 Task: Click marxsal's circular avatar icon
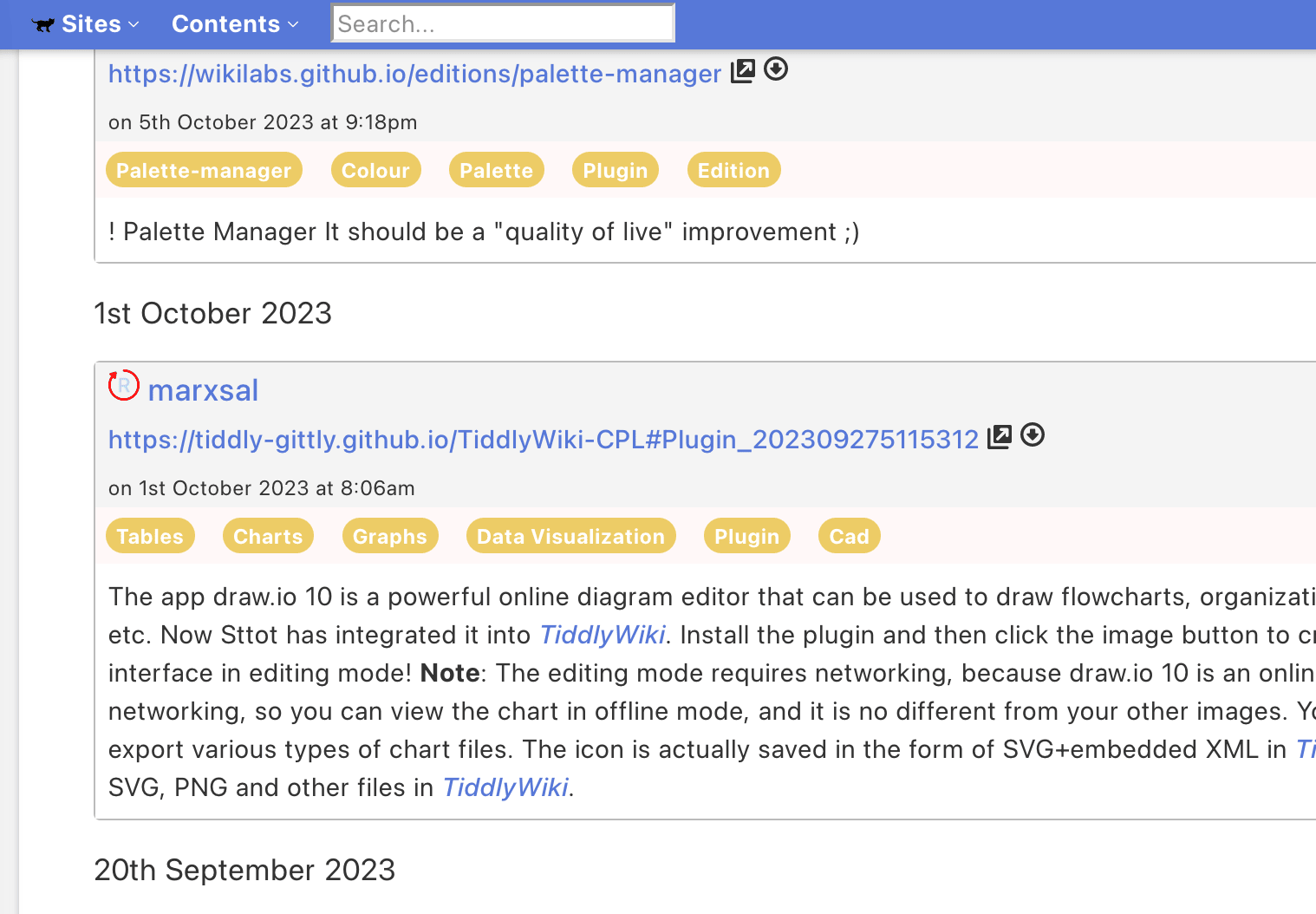[x=124, y=385]
